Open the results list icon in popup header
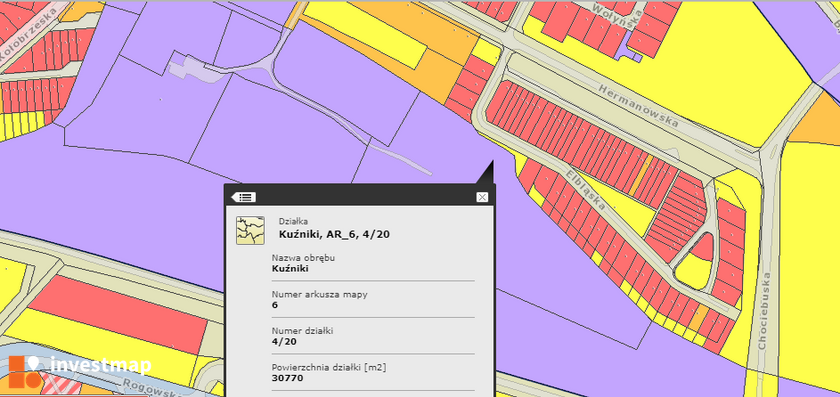The height and width of the screenshot is (397, 840). coord(244,197)
